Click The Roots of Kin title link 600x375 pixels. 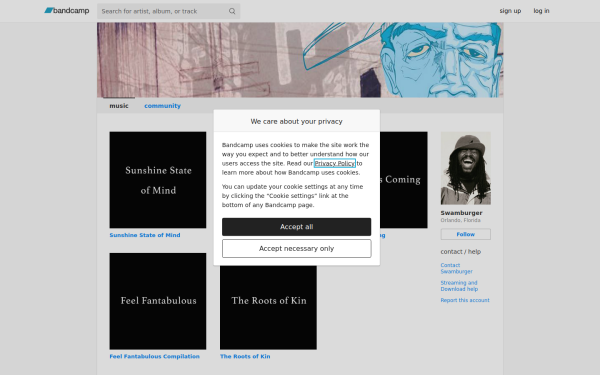point(245,356)
